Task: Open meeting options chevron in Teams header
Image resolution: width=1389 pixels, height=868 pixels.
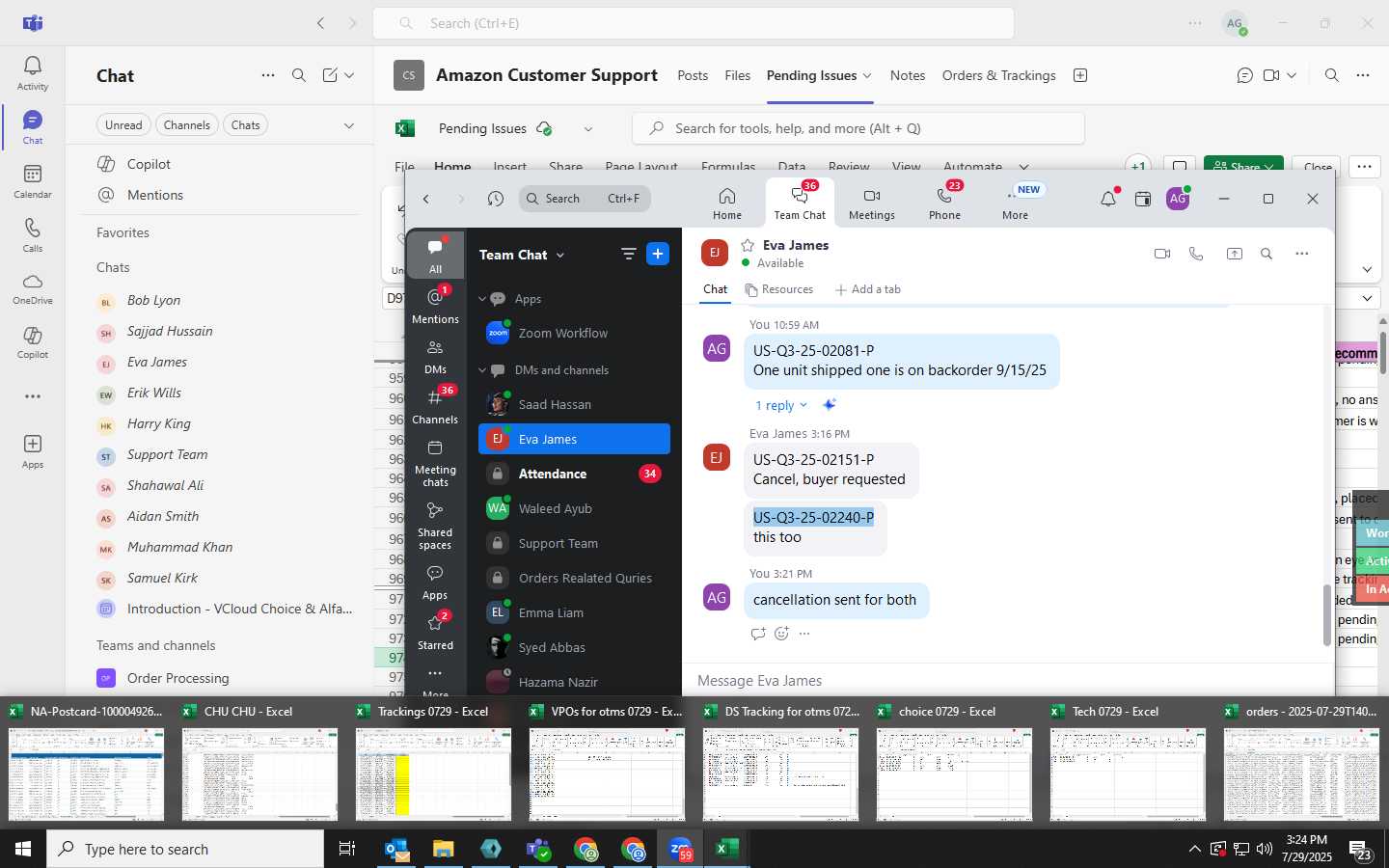Action: click(x=1292, y=75)
